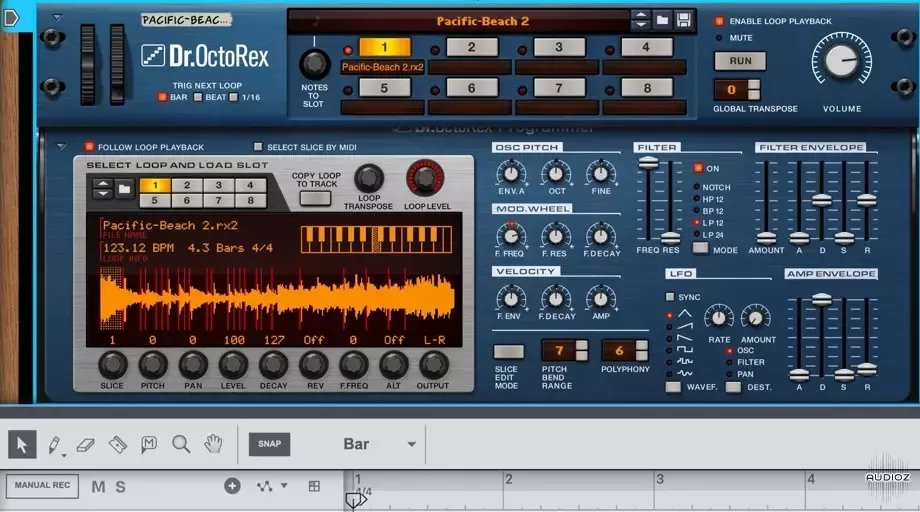Click the LFO Rate knob

coord(719,317)
